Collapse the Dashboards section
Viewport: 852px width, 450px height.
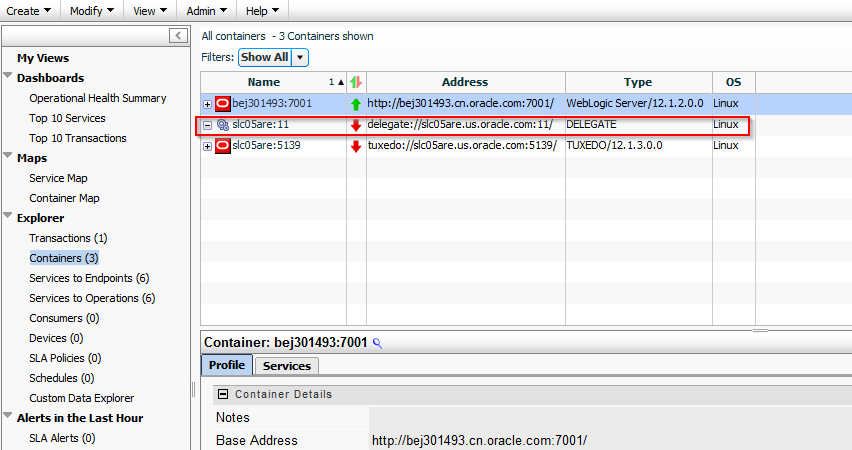click(8, 76)
